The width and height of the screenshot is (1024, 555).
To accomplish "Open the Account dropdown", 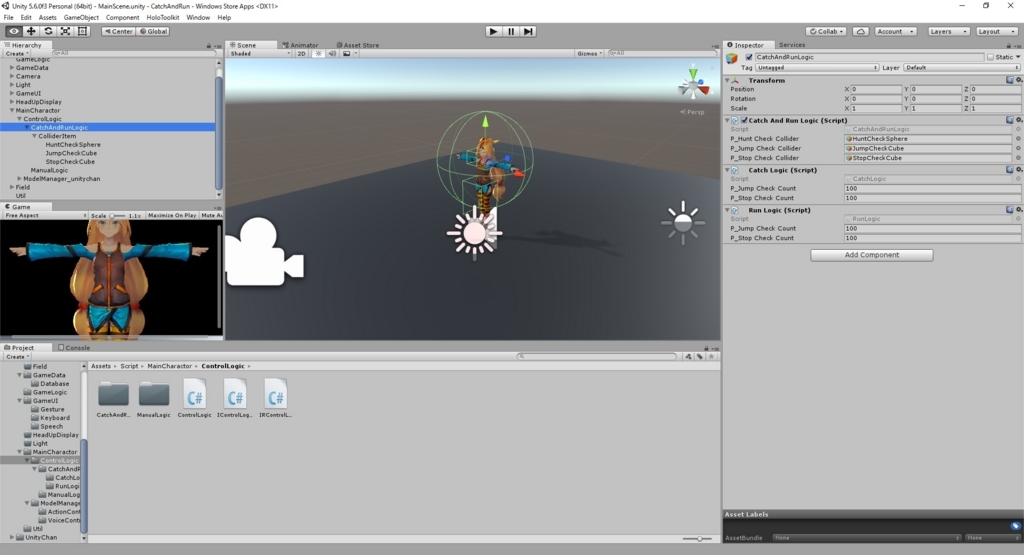I will click(895, 31).
